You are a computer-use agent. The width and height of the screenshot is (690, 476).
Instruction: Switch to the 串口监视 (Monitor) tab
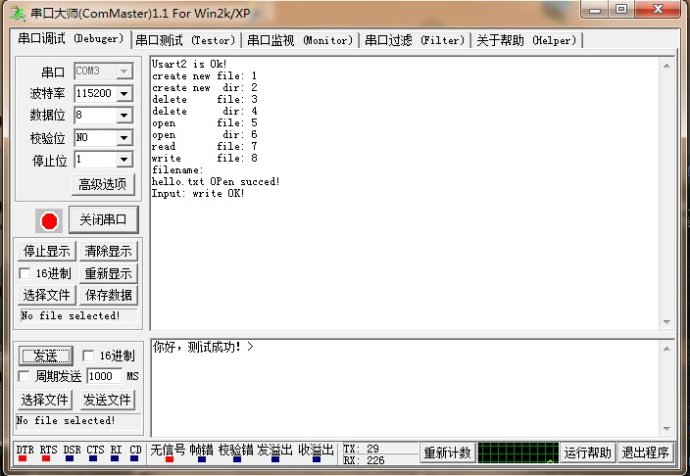tap(300, 40)
